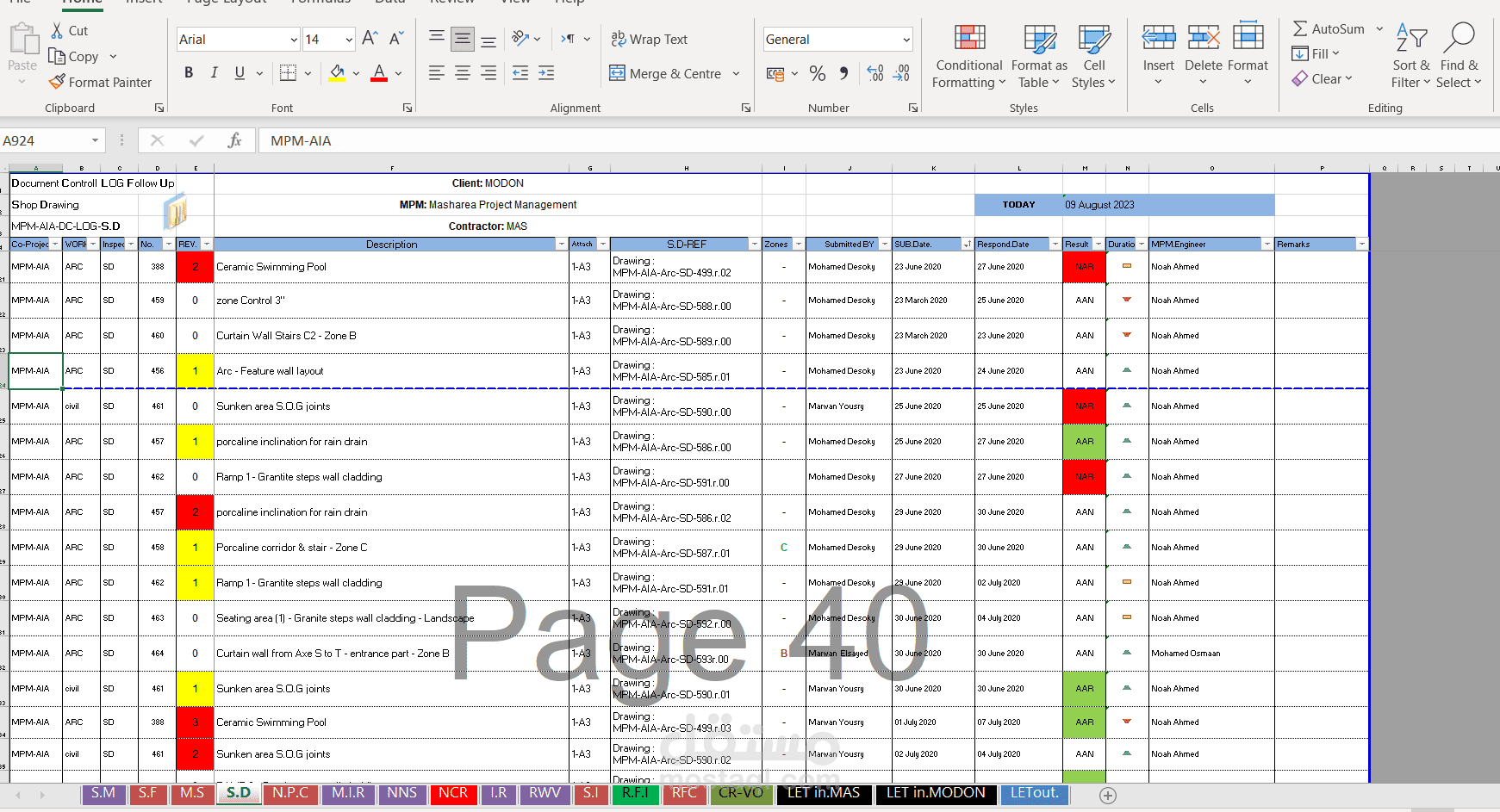The height and width of the screenshot is (812, 1500).
Task: Click the formula bar input
Action: (x=879, y=140)
